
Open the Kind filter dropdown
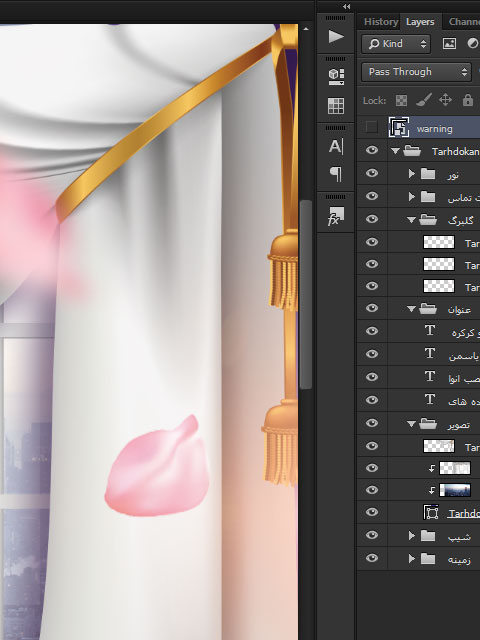396,44
